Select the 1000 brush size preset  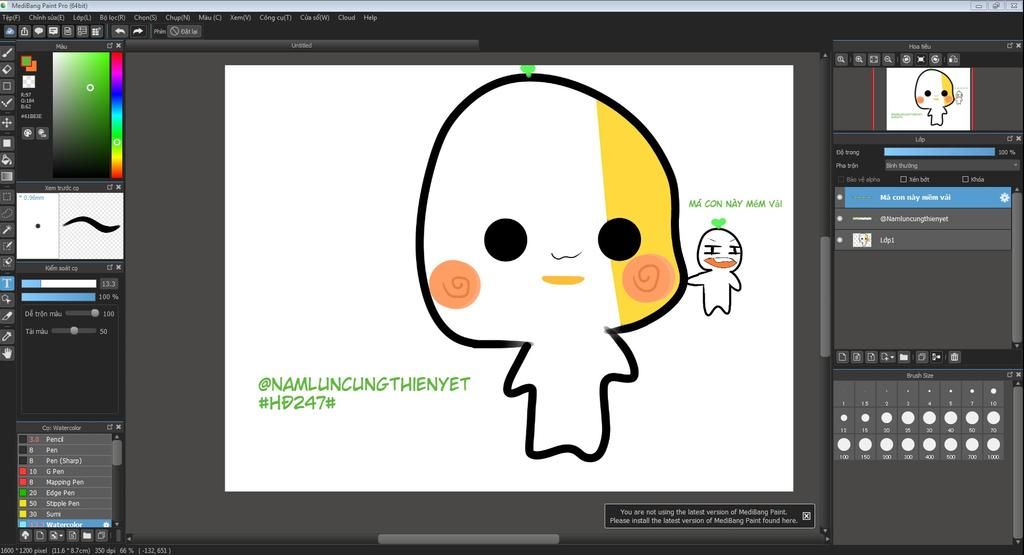click(993, 445)
